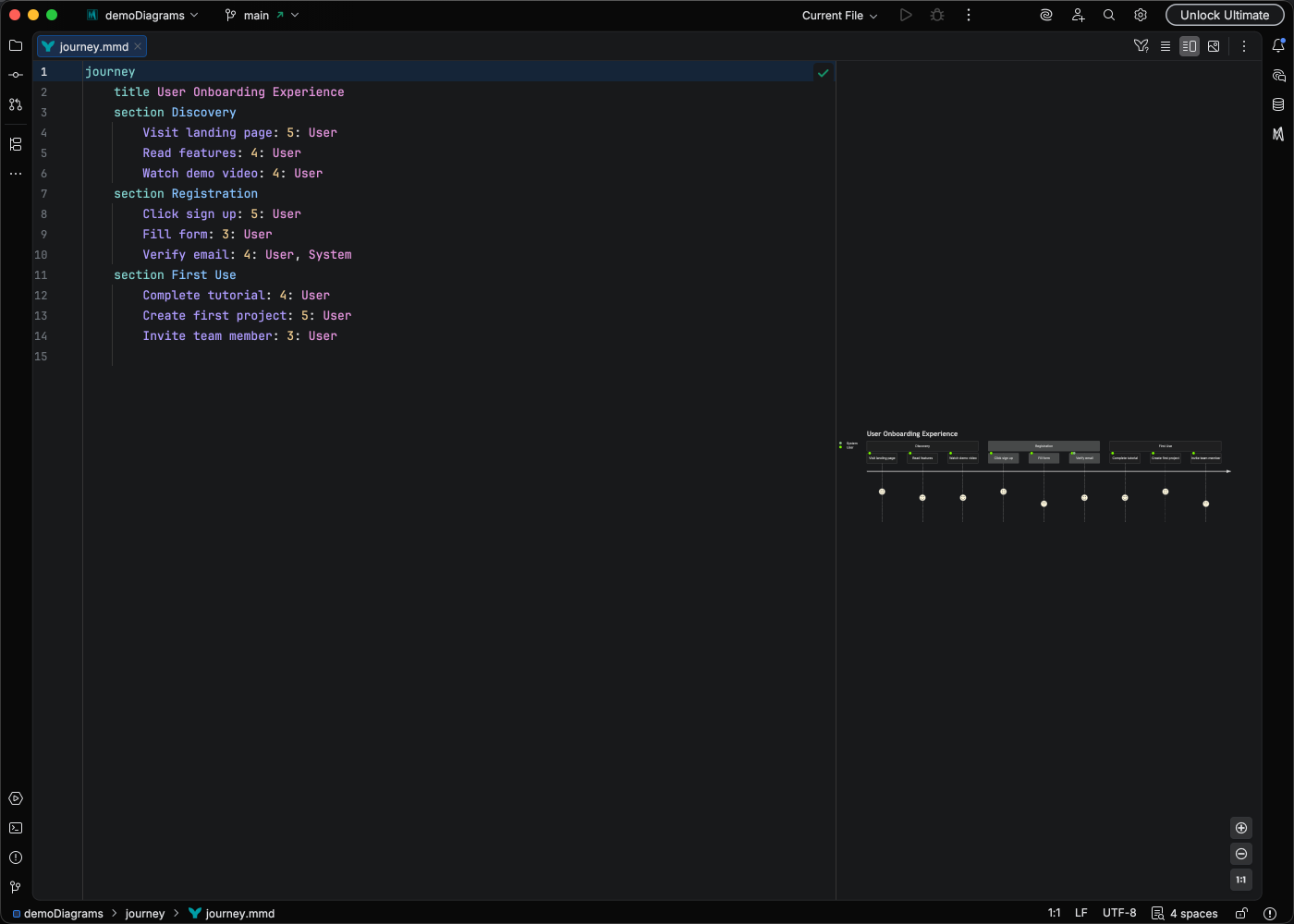
Task: Open the Structure tool window
Action: pos(16,144)
